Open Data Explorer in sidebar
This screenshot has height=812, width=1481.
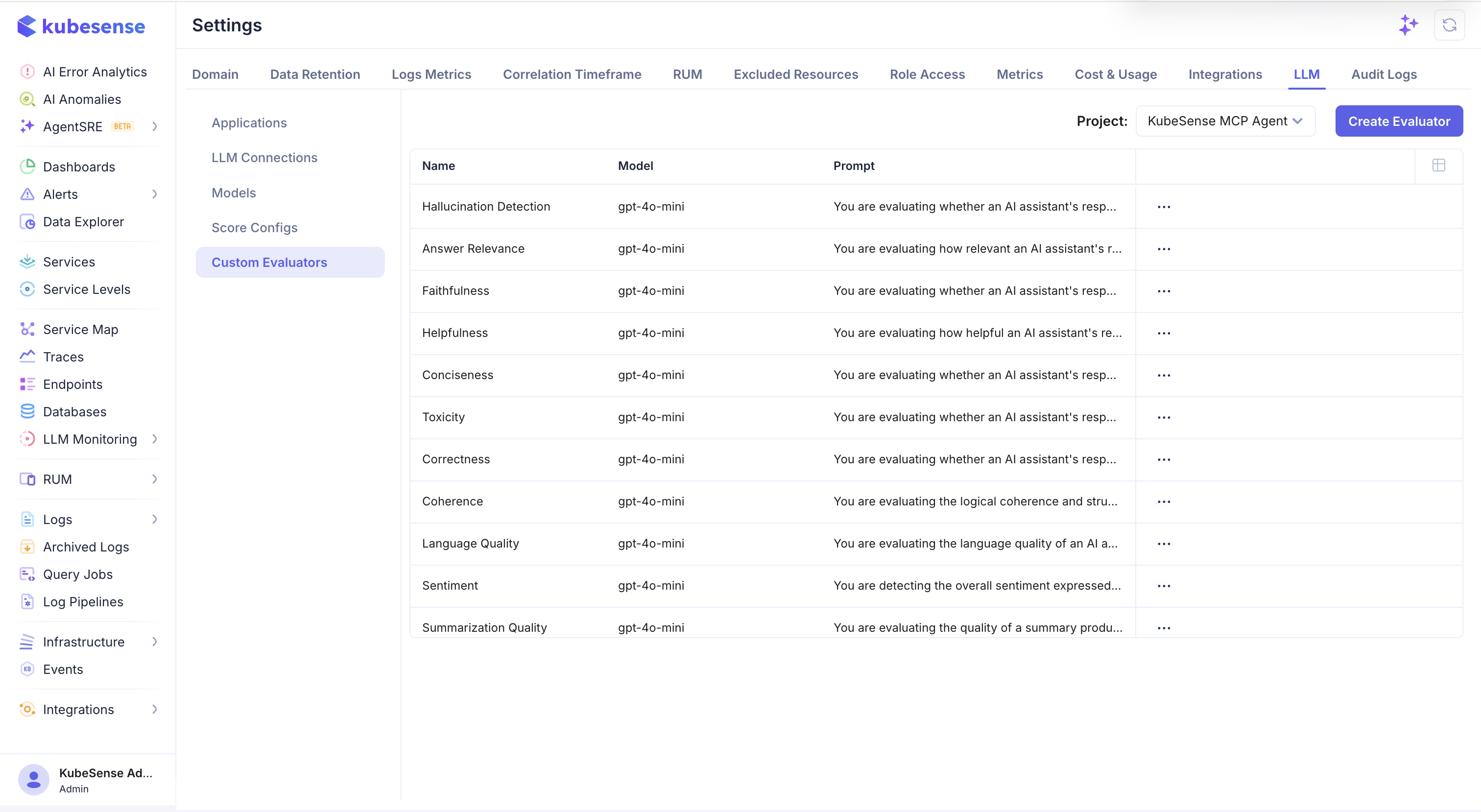pyautogui.click(x=83, y=221)
